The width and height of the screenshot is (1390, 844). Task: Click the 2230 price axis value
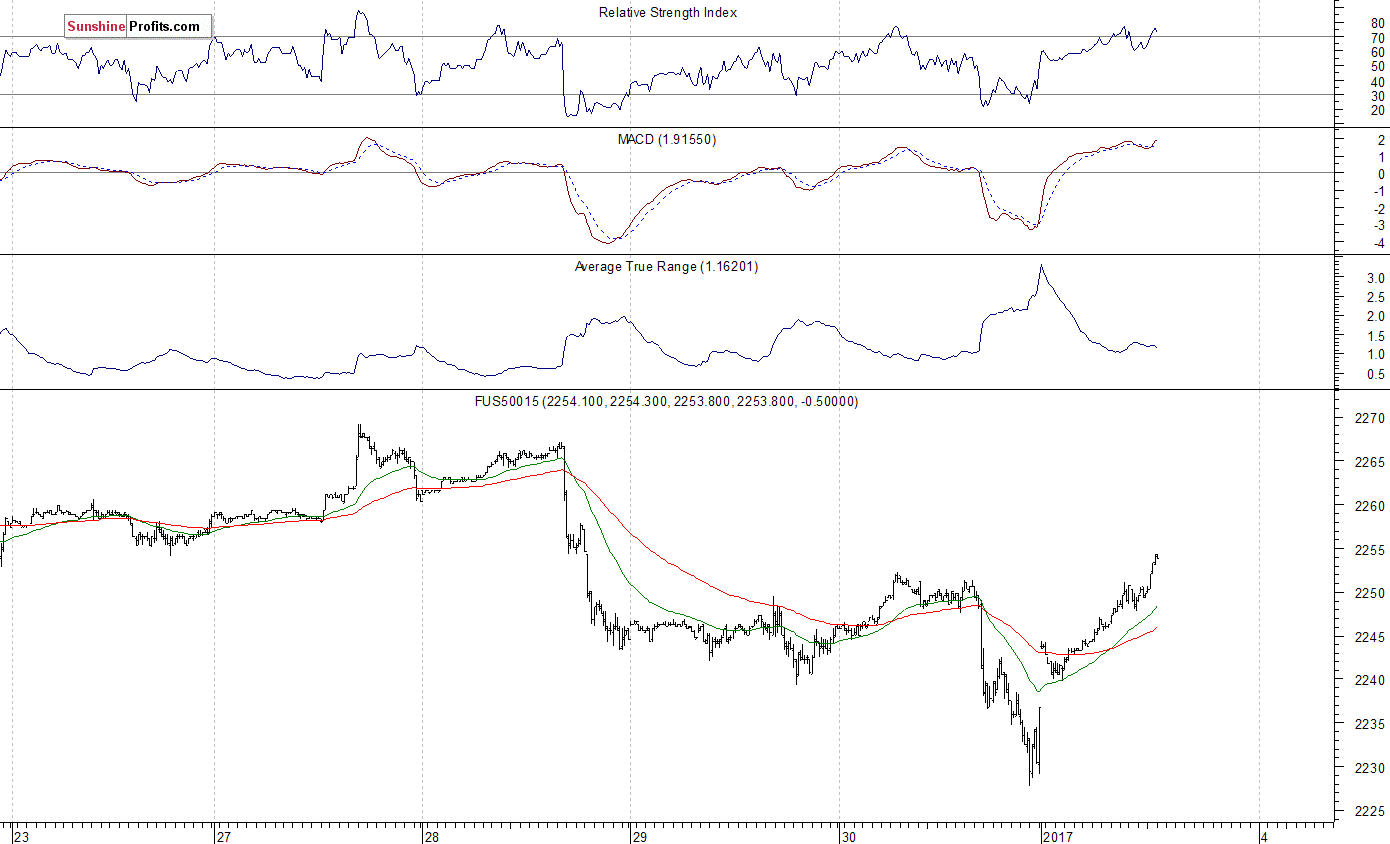point(1369,768)
